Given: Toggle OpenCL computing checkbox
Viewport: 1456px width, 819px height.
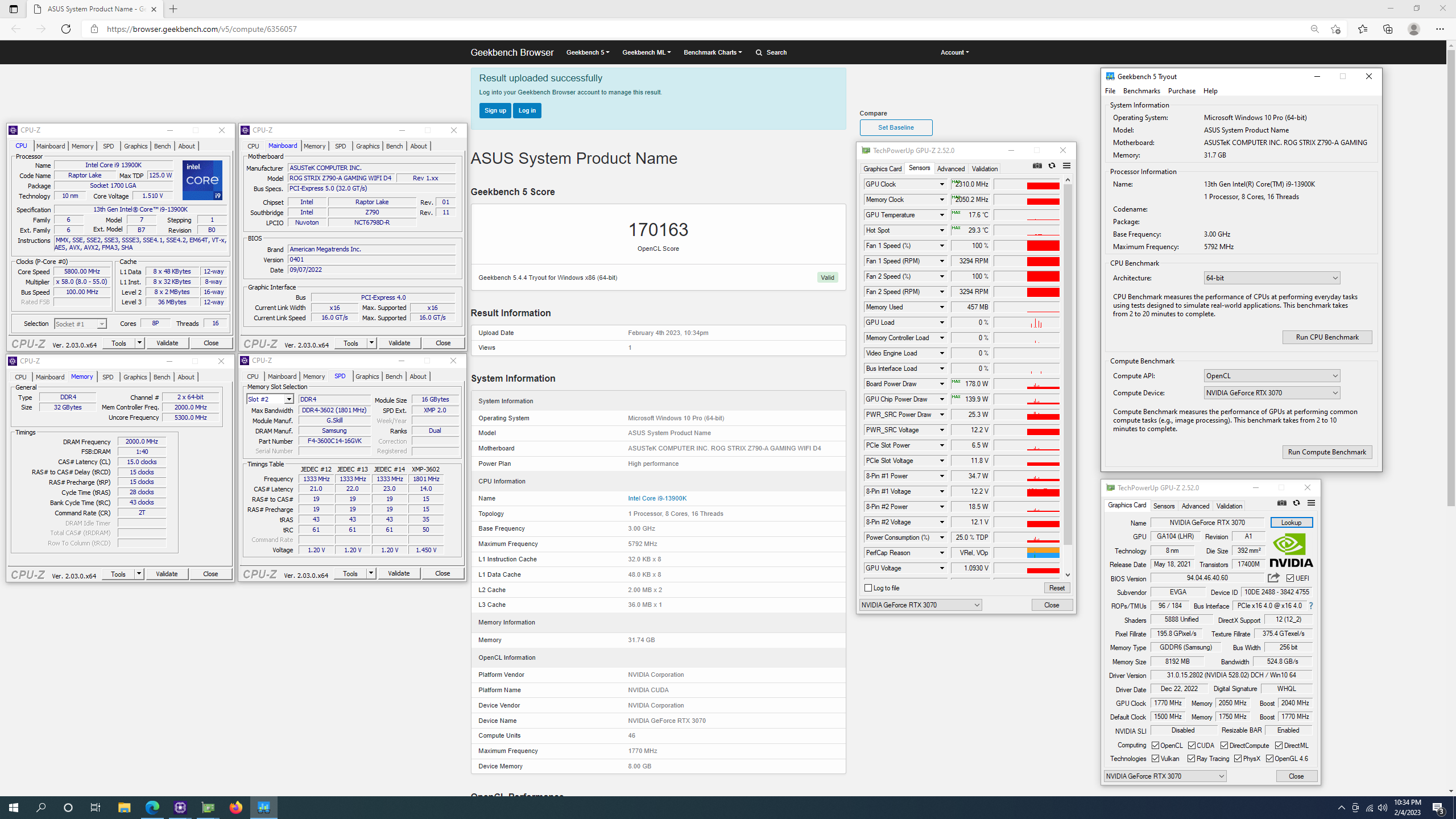Looking at the screenshot, I should click(x=1155, y=746).
